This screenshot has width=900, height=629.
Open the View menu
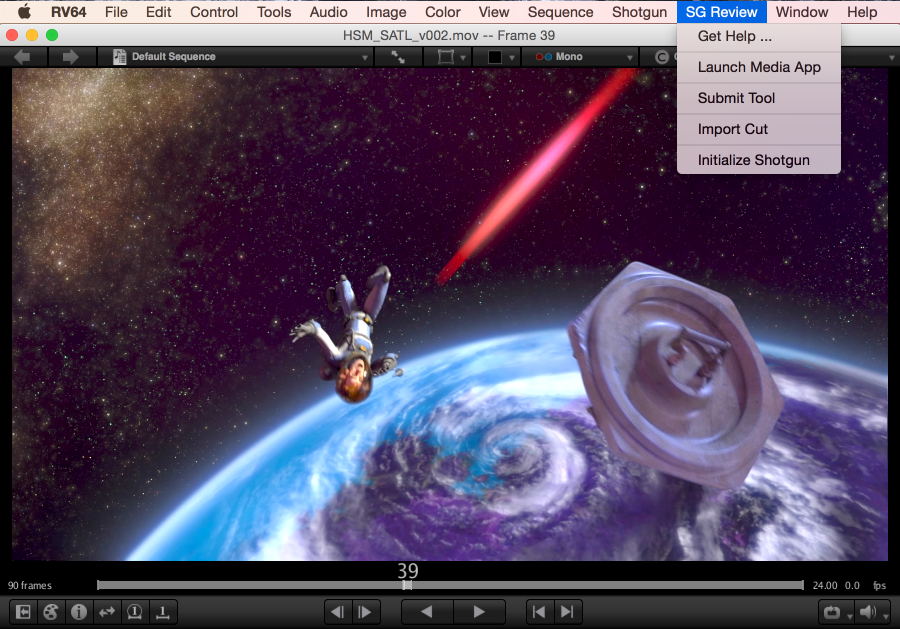click(494, 11)
